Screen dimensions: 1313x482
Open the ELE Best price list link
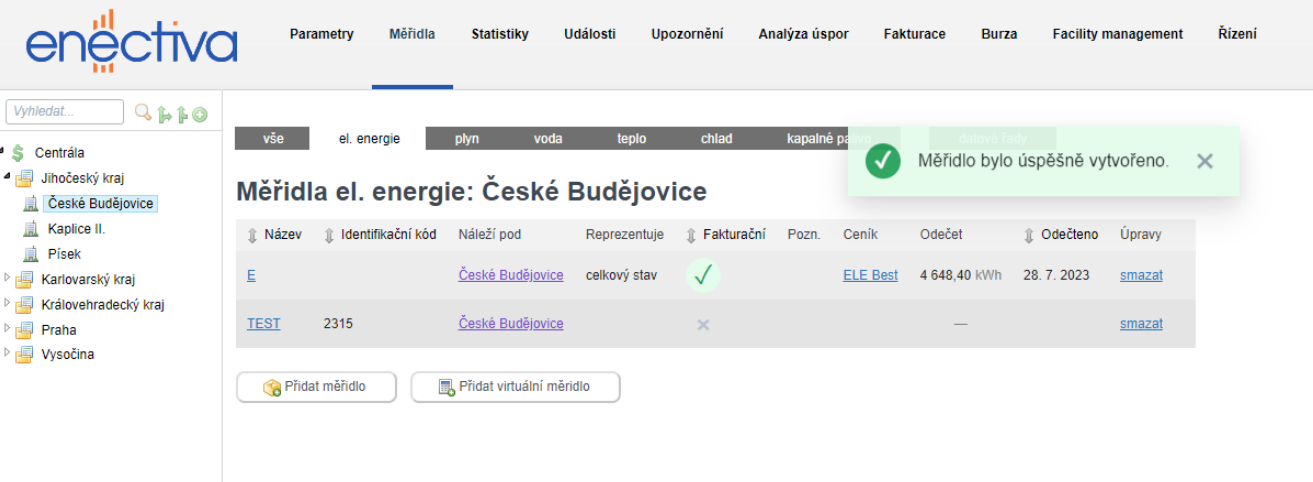[870, 275]
